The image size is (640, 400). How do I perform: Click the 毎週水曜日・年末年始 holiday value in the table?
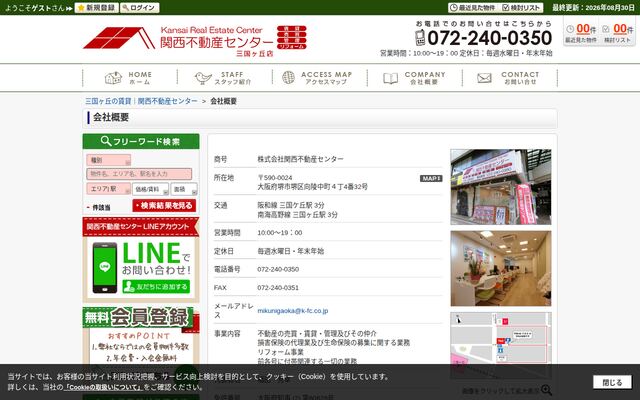point(291,251)
